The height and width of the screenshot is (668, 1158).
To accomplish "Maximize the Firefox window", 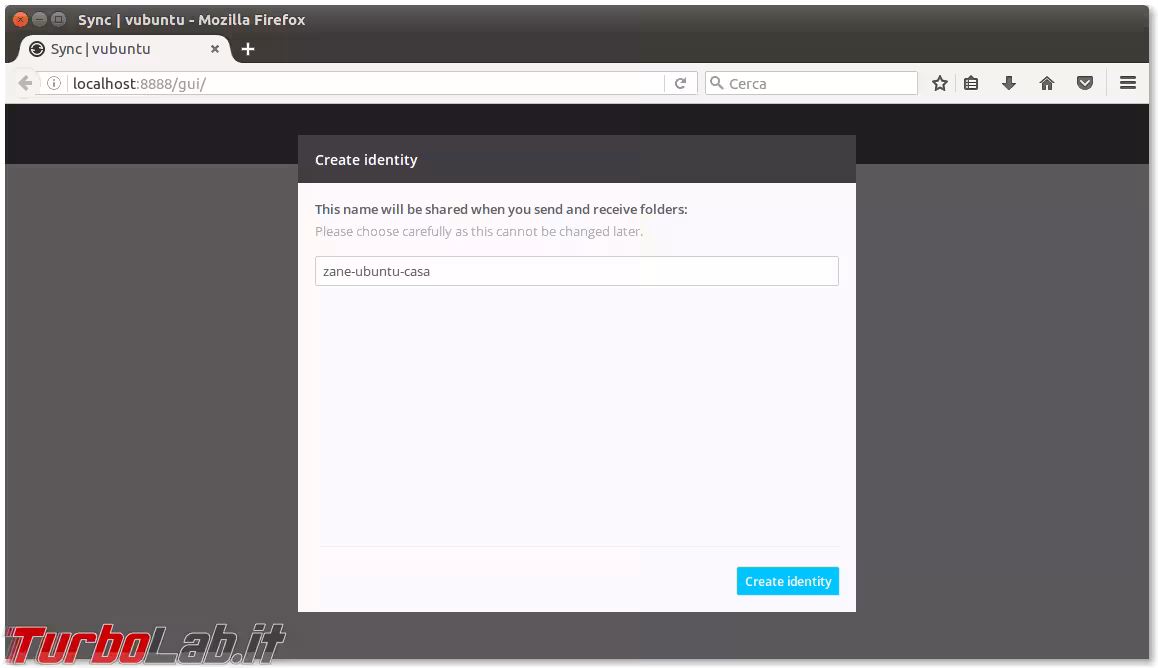I will (x=59, y=19).
